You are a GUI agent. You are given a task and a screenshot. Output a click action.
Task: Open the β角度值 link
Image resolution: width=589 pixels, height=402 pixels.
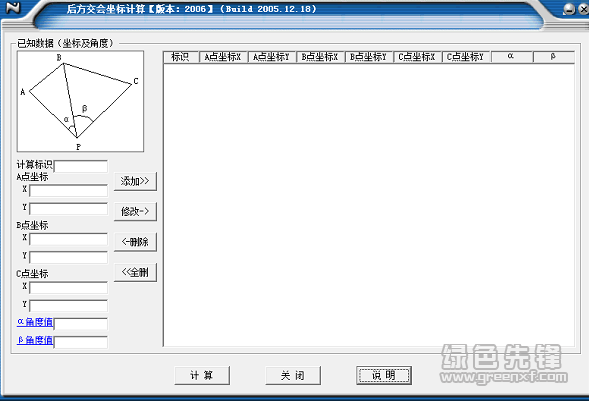pos(35,340)
